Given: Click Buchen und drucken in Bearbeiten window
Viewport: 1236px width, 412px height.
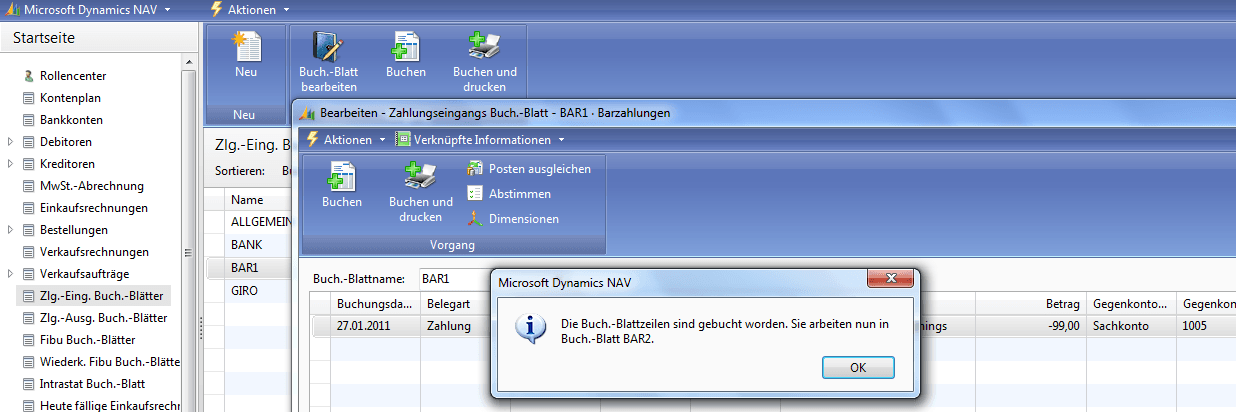Looking at the screenshot, I should click(420, 193).
